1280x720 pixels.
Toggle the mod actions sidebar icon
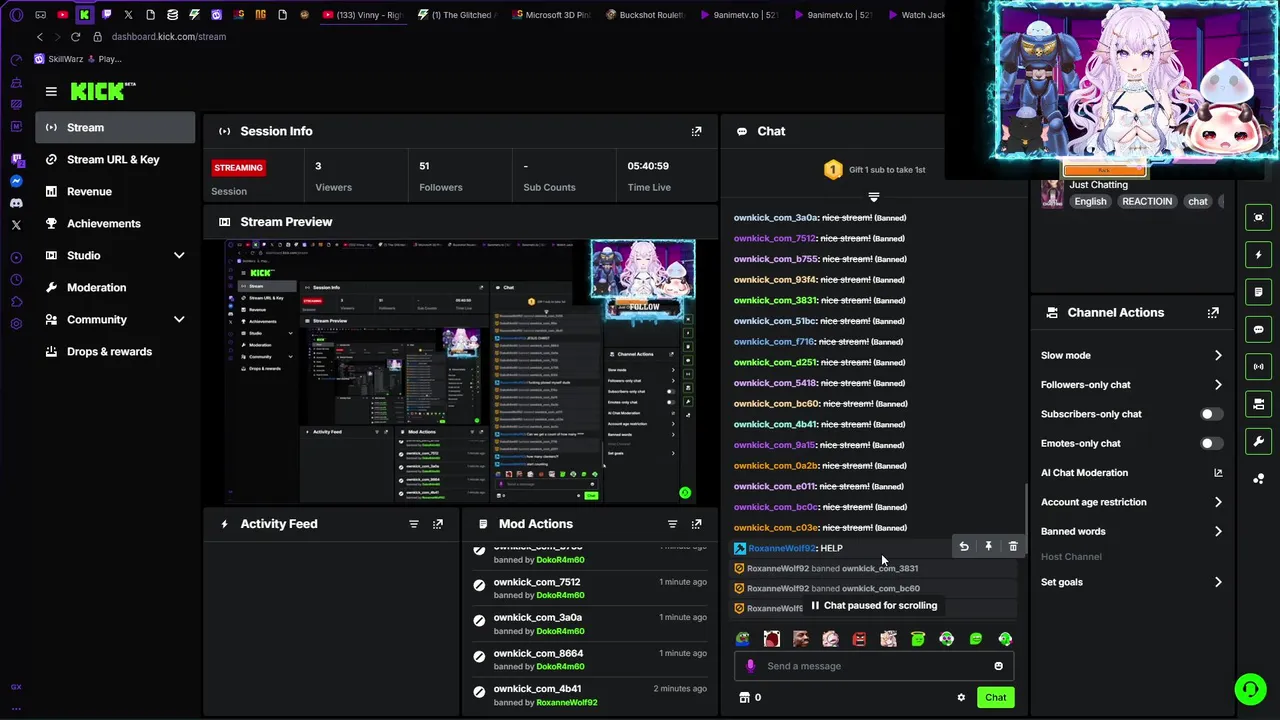coord(1259,292)
